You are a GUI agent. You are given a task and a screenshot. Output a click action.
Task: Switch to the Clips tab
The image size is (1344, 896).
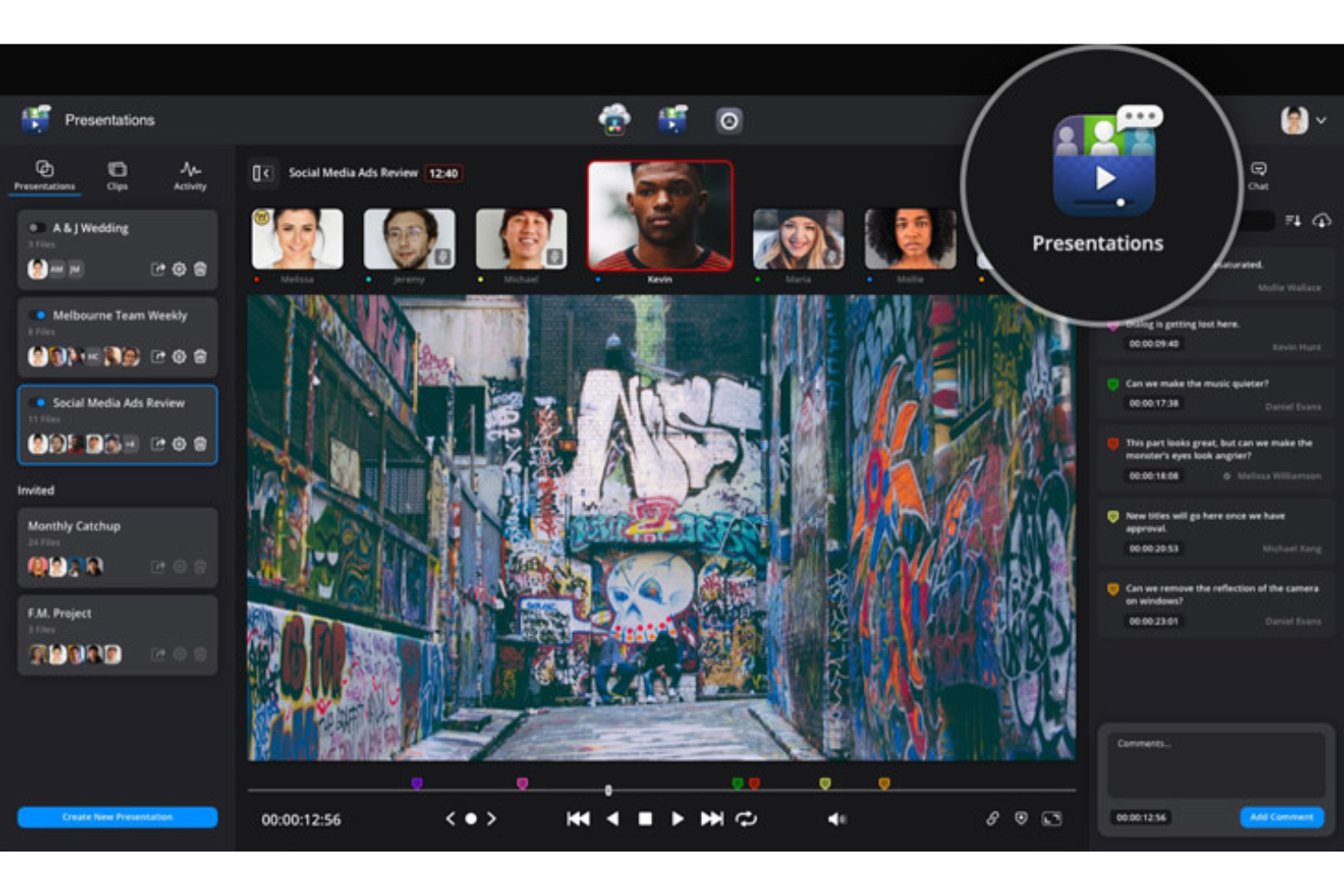pos(117,175)
